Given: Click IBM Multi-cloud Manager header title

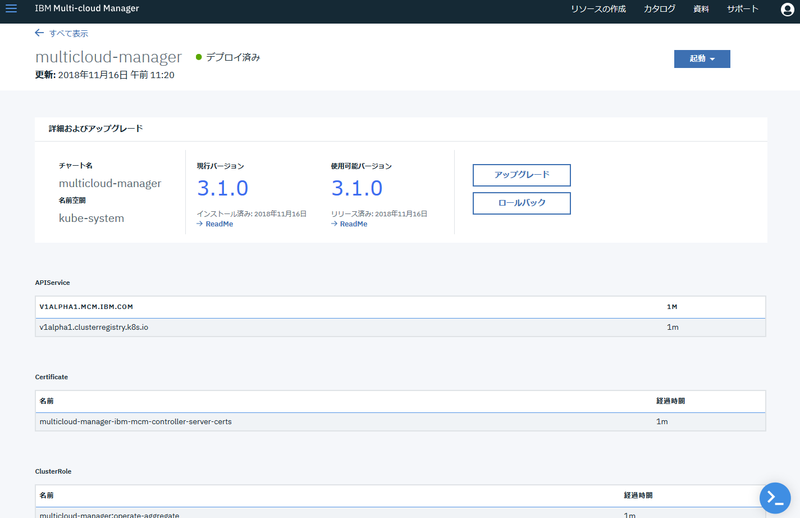Looking at the screenshot, I should pyautogui.click(x=87, y=9).
